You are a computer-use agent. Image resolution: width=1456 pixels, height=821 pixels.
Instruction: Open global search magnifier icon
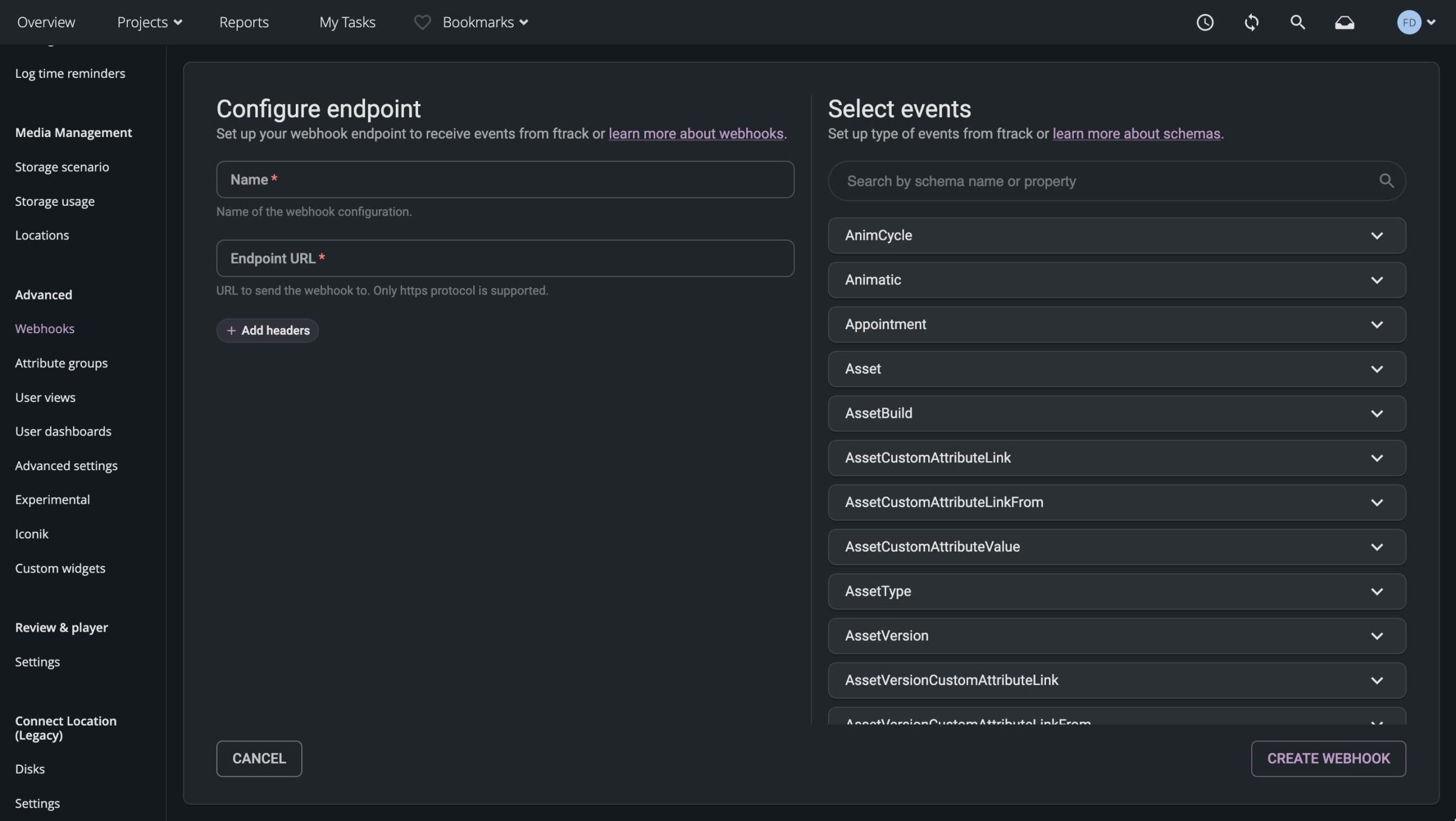[x=1297, y=22]
